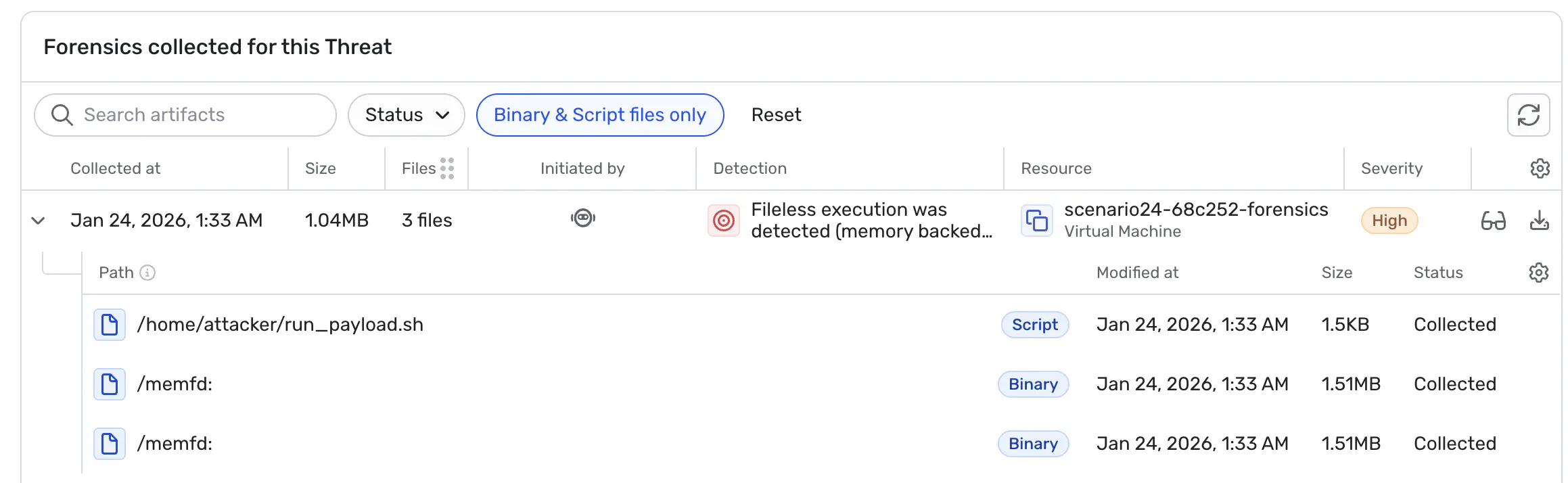Click the Path info icon
The image size is (1568, 483).
(147, 273)
